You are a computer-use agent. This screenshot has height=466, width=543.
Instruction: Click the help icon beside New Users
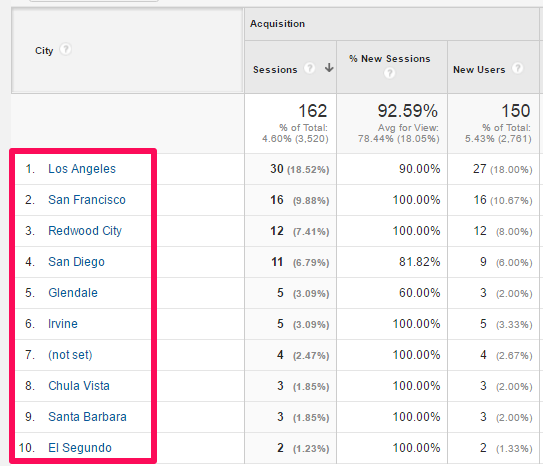(x=517, y=68)
